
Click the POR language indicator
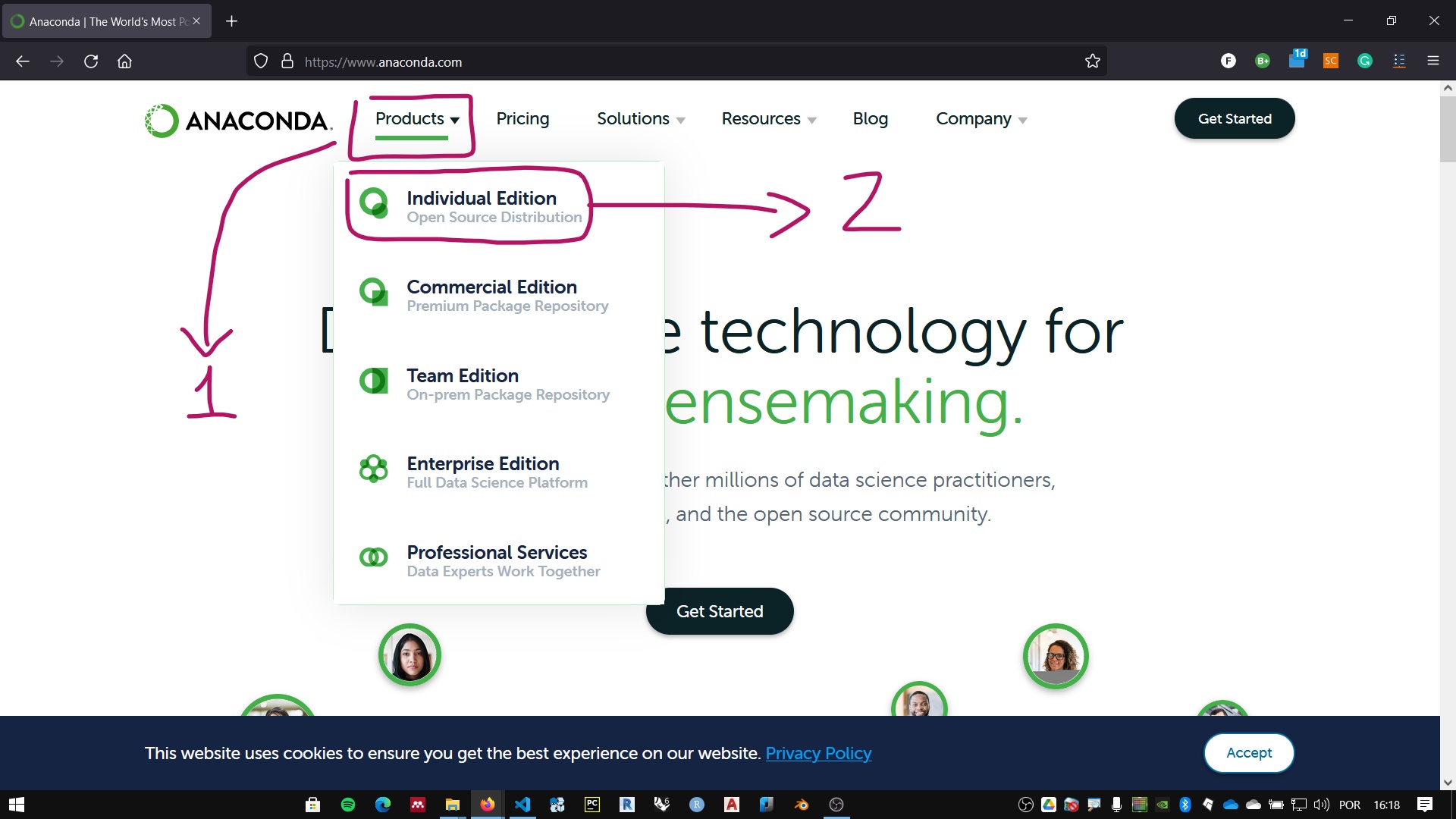tap(1350, 805)
